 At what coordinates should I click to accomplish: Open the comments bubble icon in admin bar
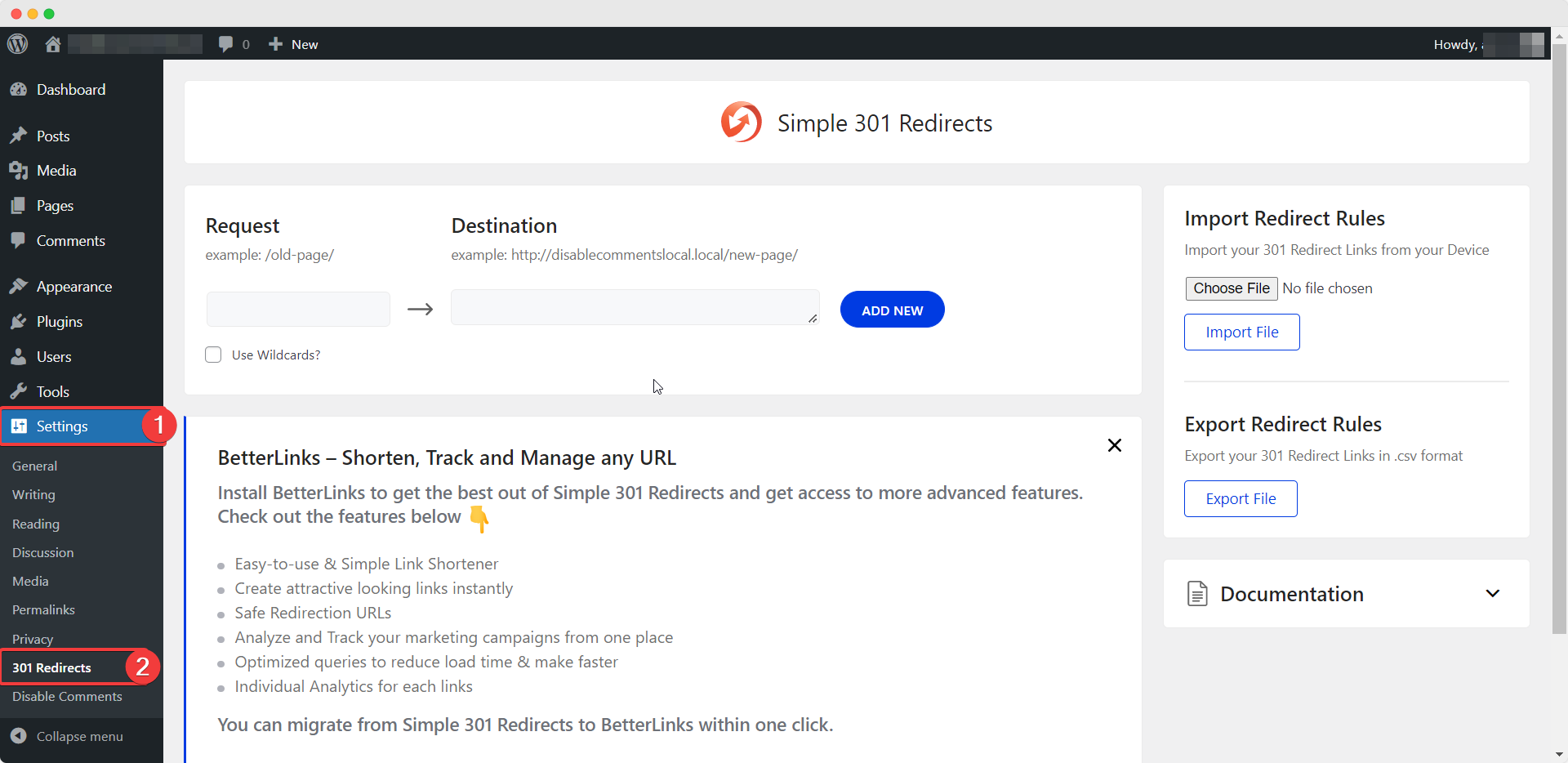[x=225, y=44]
